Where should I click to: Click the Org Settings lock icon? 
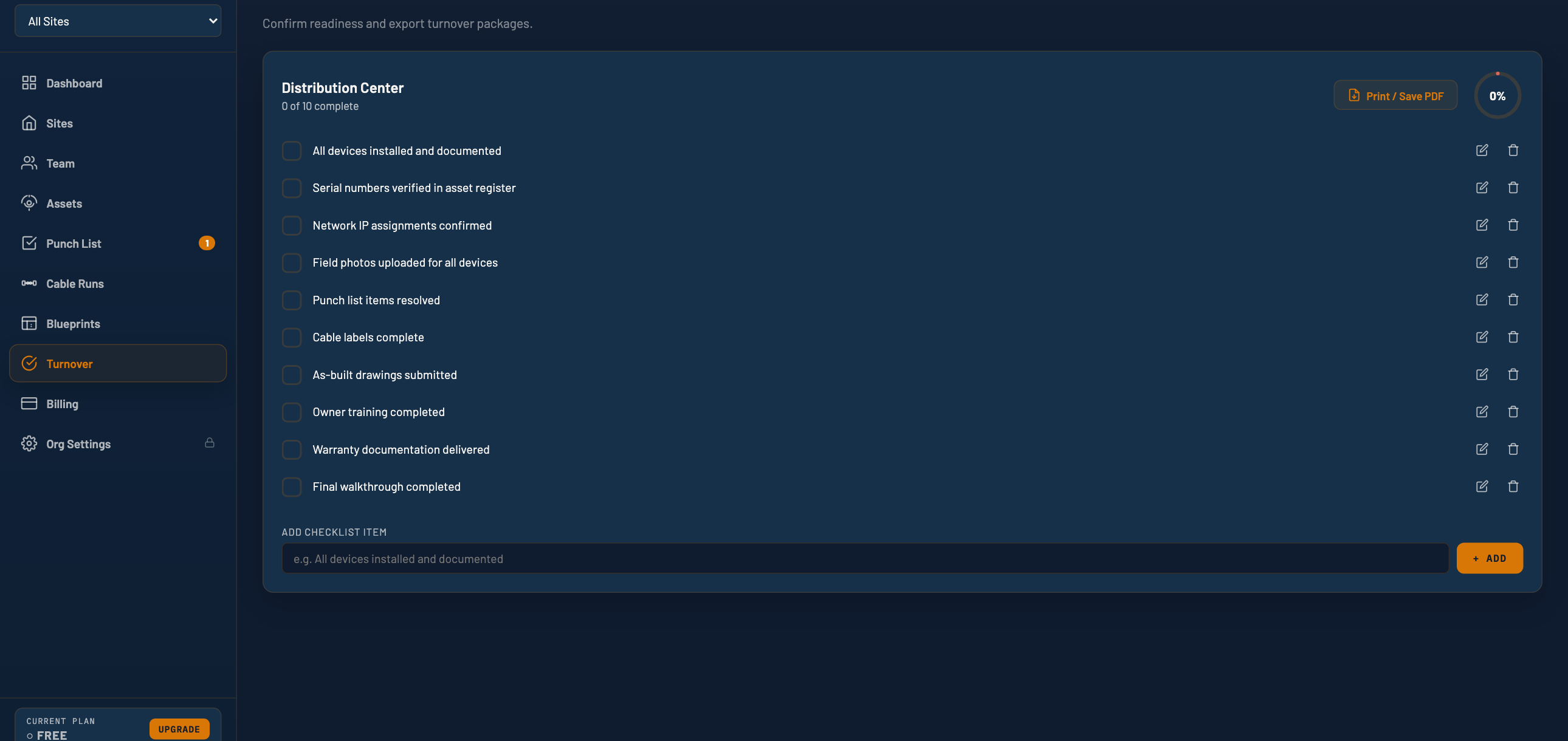coord(210,443)
